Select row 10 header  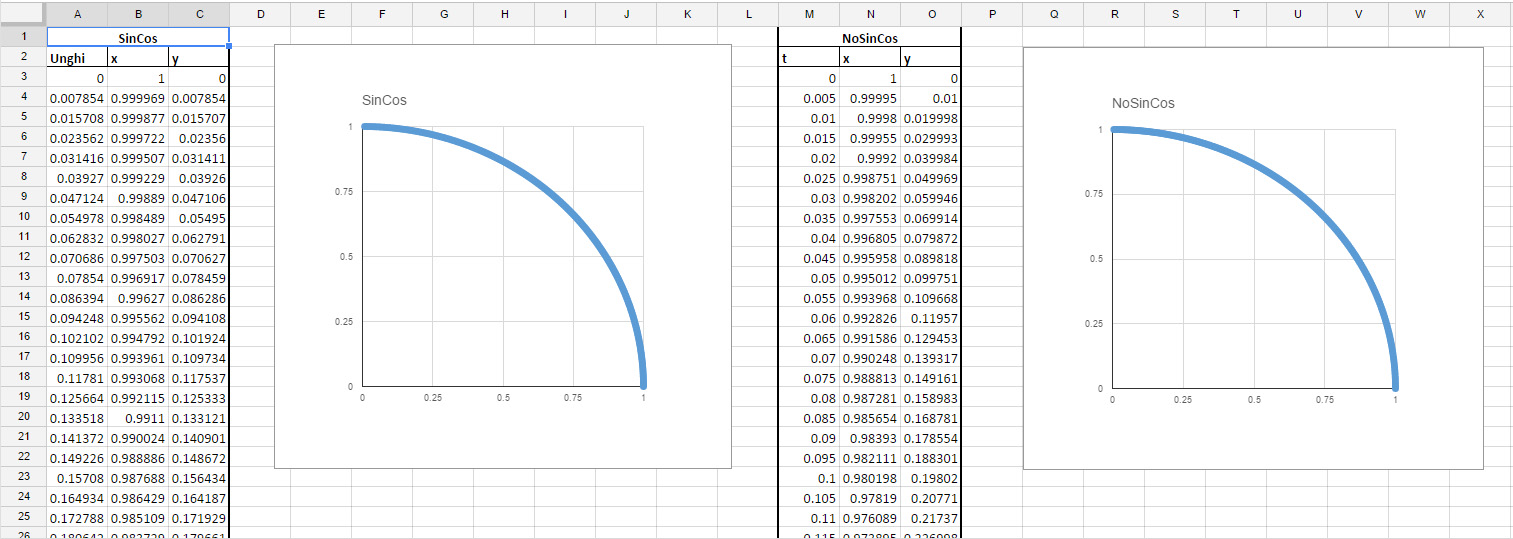(22, 217)
